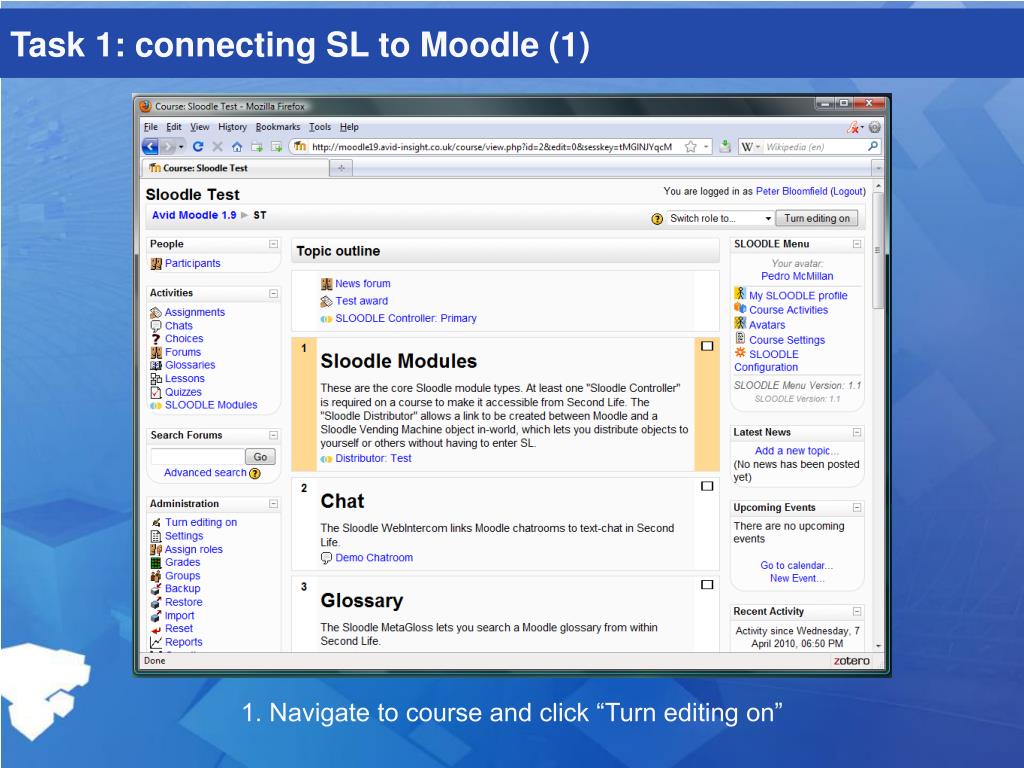Open the Bookmarks menu
Viewport: 1024px width, 768px height.
click(278, 127)
